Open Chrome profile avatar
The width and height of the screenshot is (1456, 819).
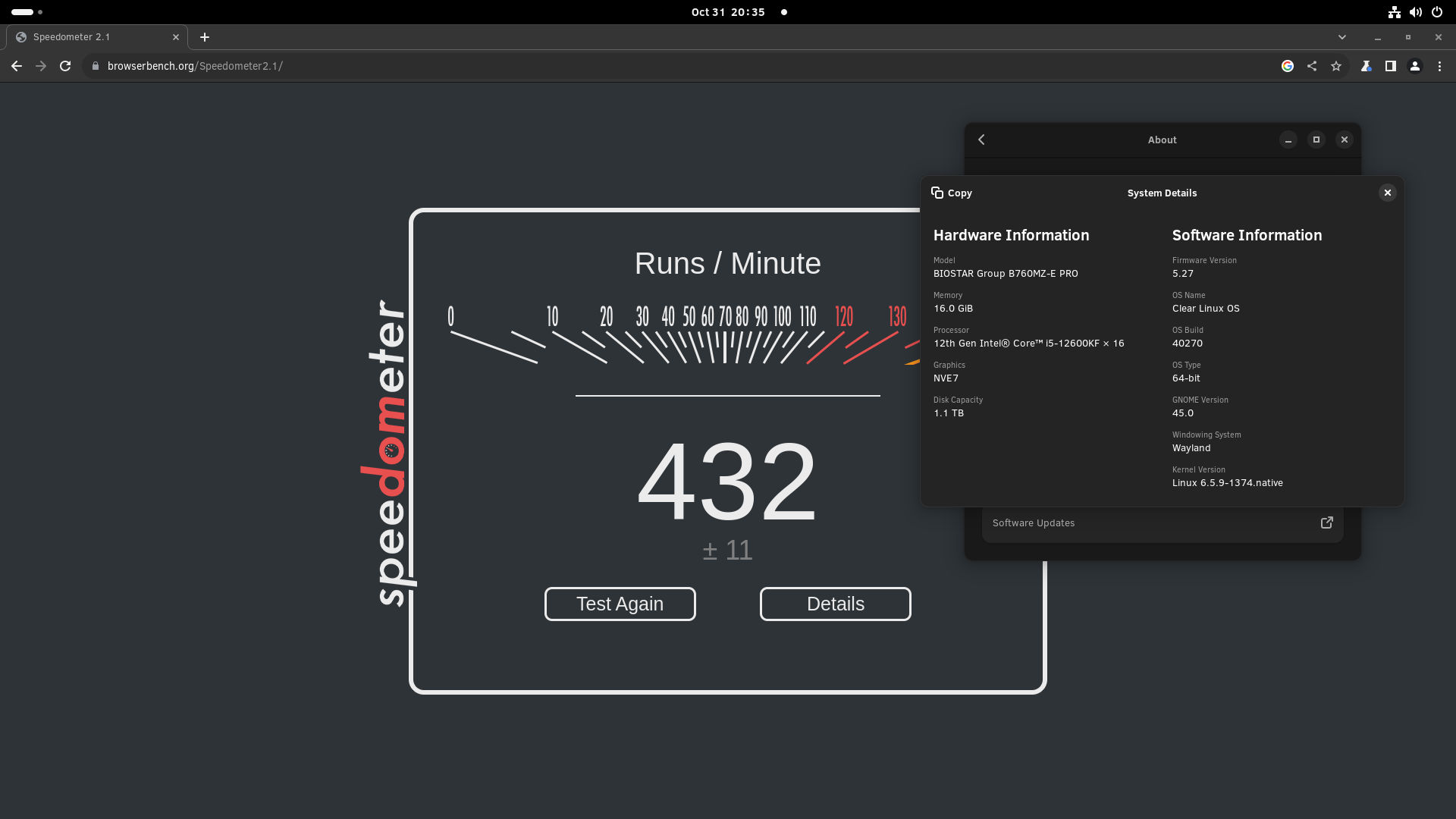1415,66
